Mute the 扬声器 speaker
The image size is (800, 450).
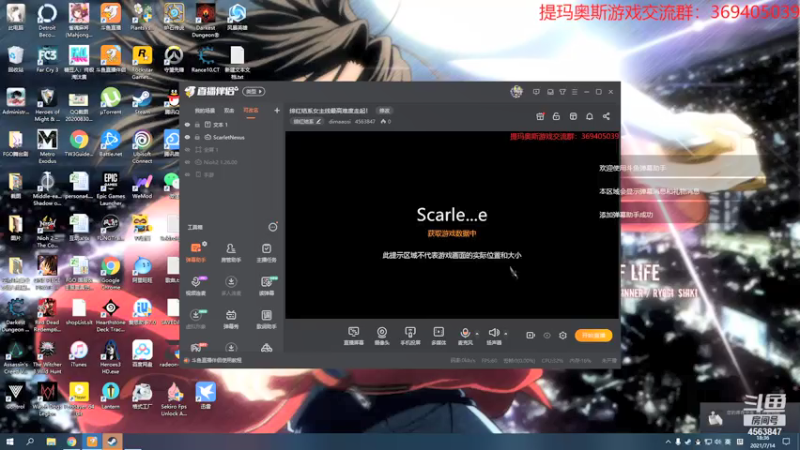[493, 336]
